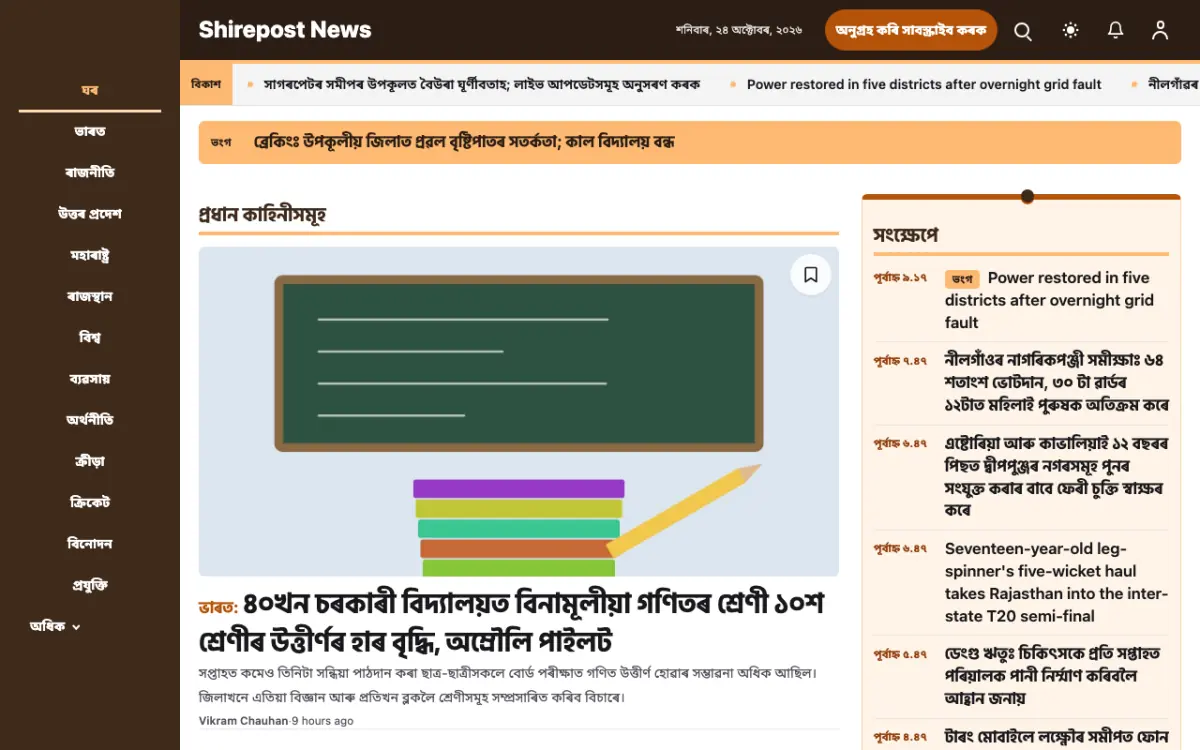The width and height of the screenshot is (1200, 750).
Task: Open উত্তৰ প্ৰদেশ section in sidebar
Action: [90, 214]
